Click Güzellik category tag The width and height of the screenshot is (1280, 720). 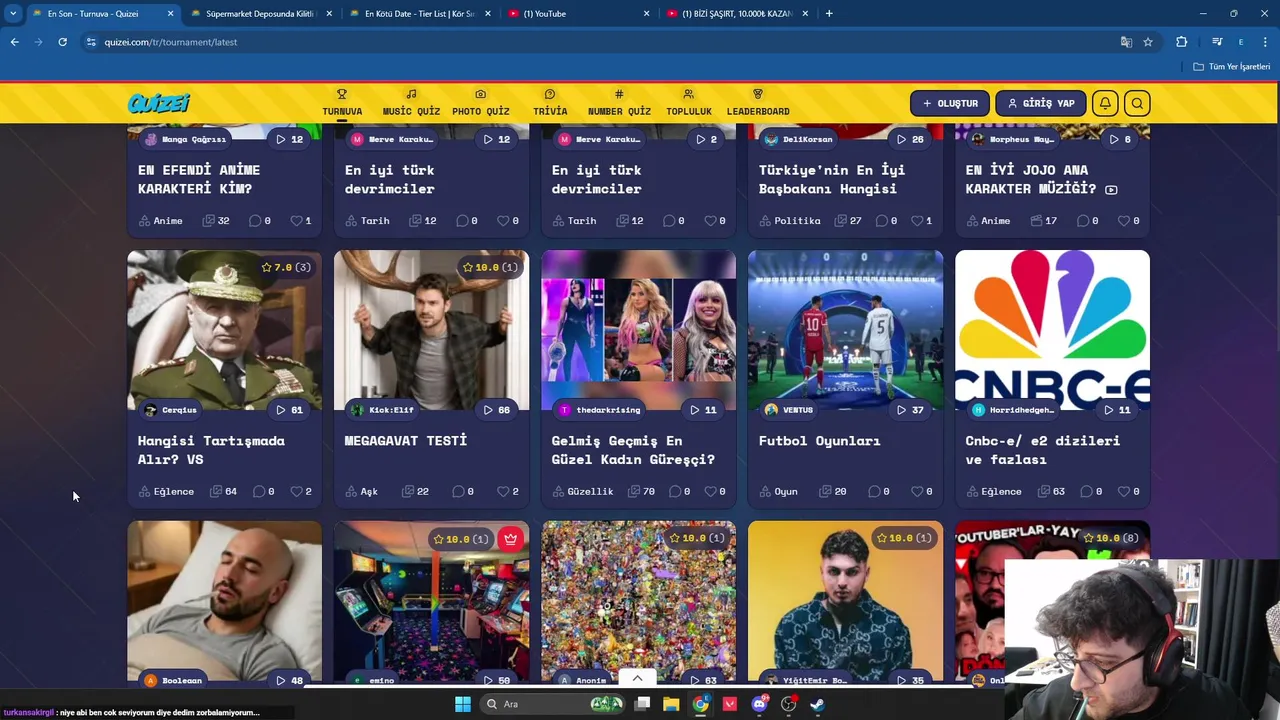(x=582, y=491)
